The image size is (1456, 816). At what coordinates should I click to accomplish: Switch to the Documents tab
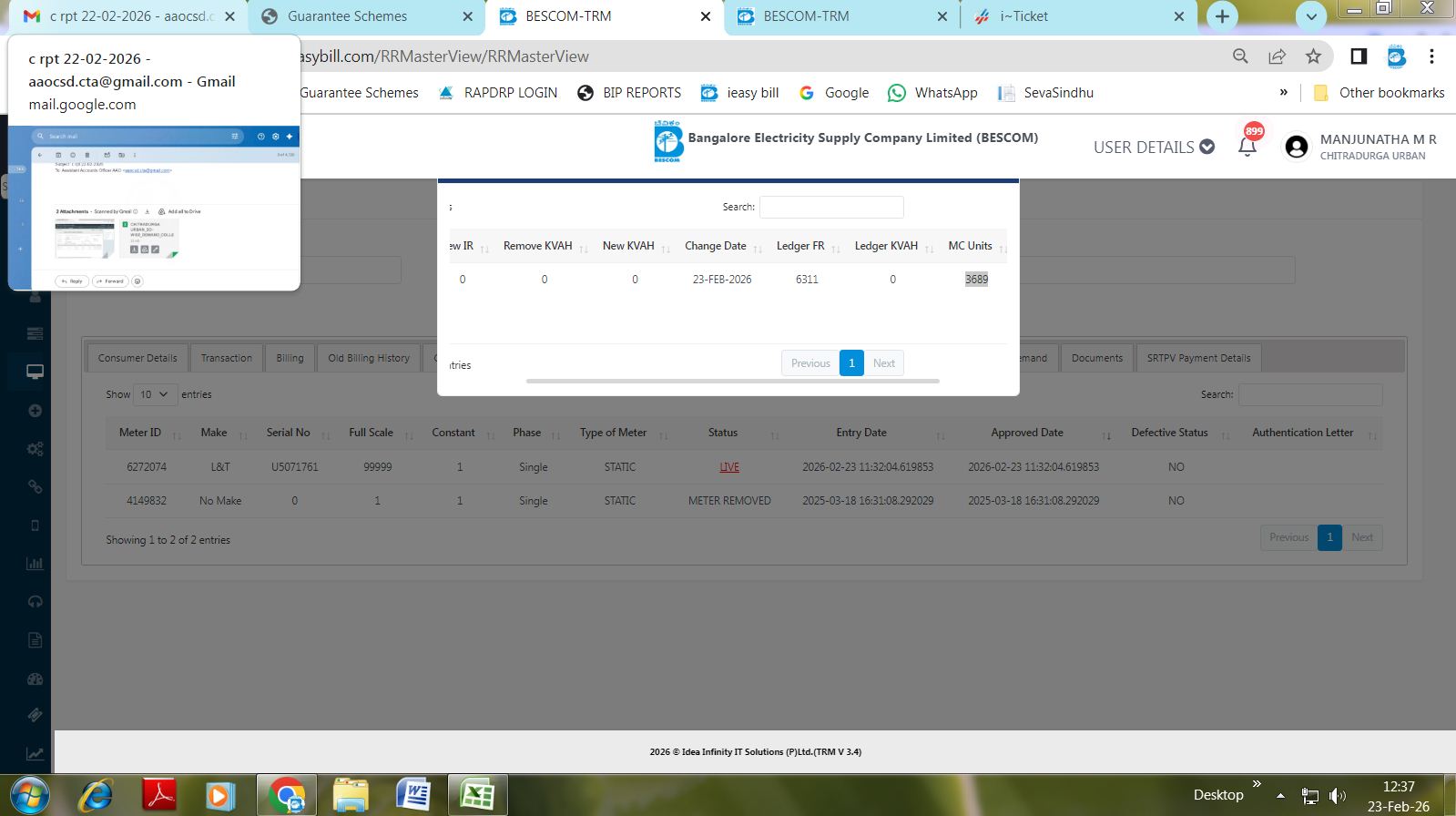(1097, 358)
